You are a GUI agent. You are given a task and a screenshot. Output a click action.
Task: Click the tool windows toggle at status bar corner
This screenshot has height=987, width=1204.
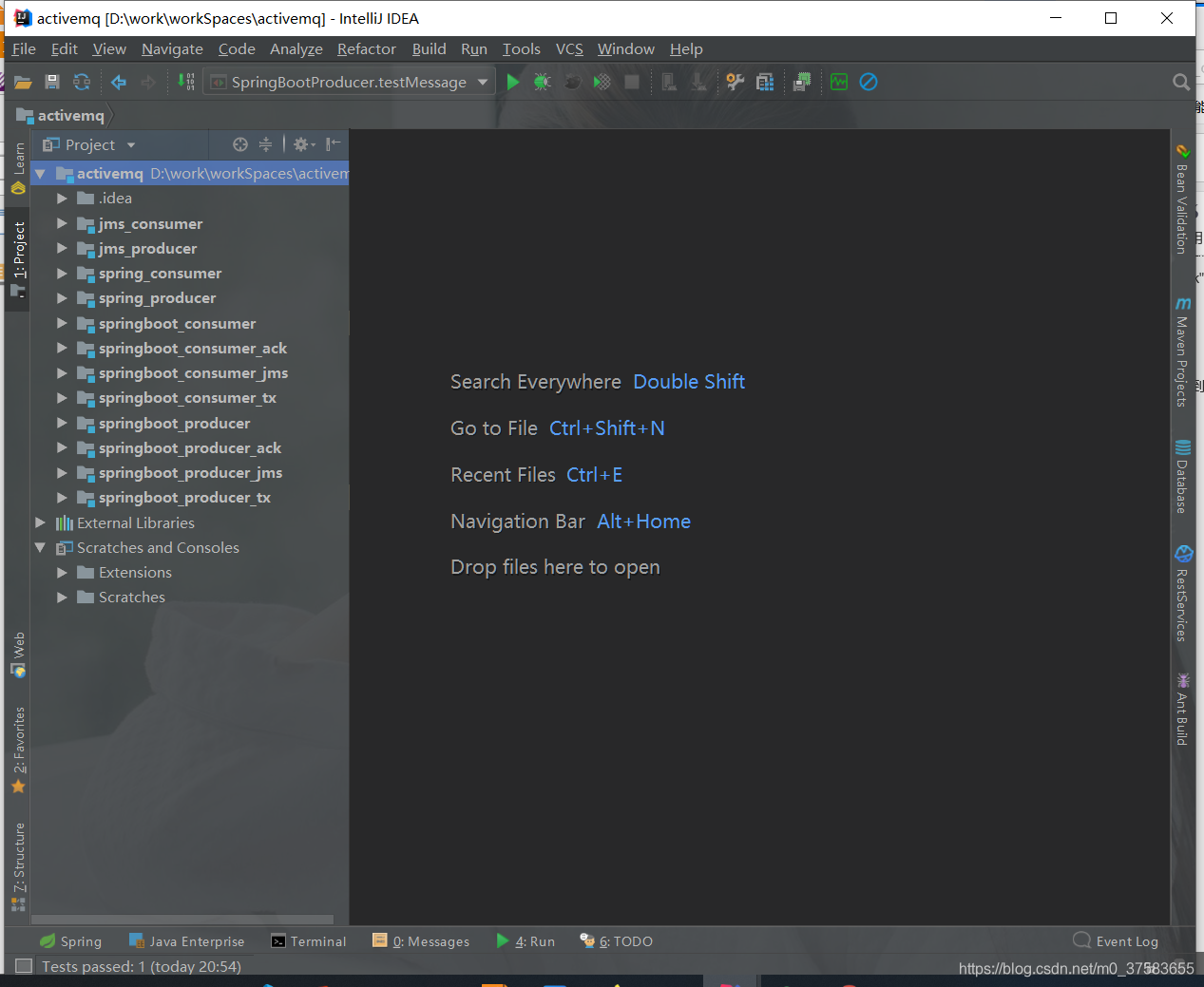(23, 966)
